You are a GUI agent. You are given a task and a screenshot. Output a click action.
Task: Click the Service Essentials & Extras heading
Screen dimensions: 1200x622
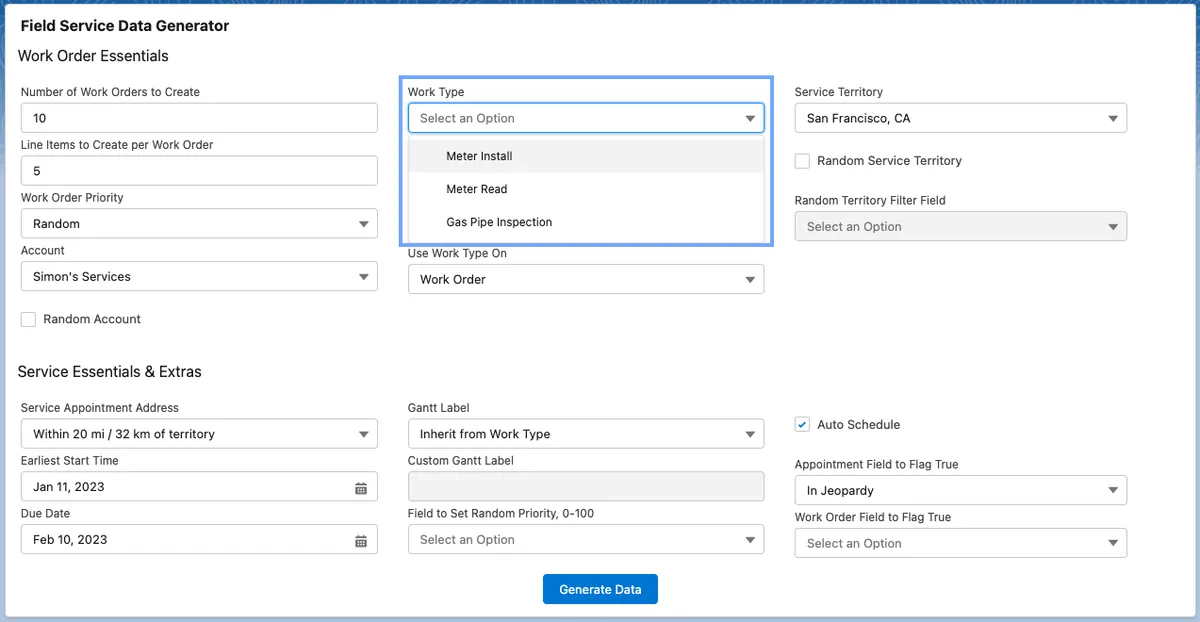click(x=110, y=372)
